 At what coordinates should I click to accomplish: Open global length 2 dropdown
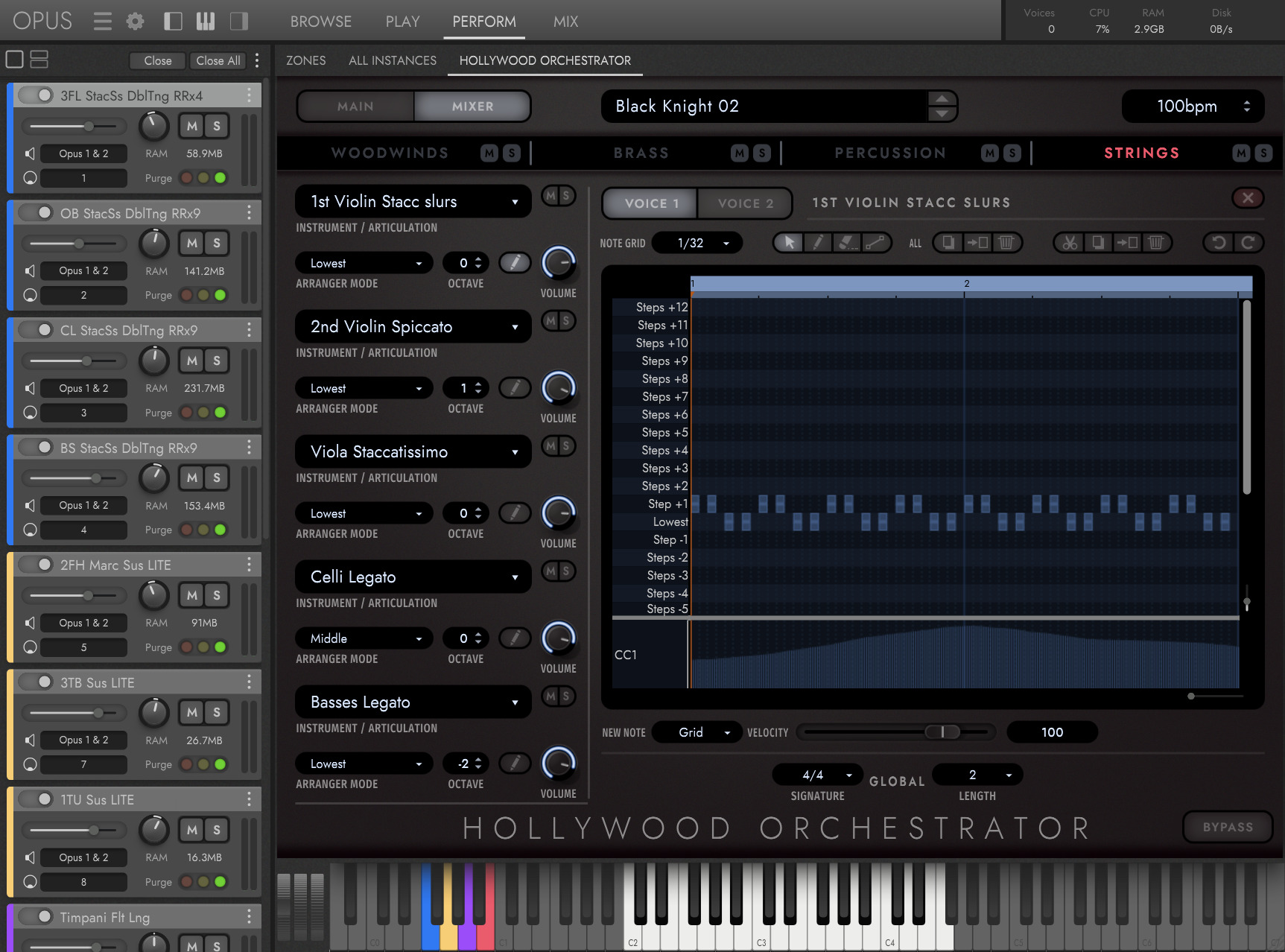click(x=977, y=775)
